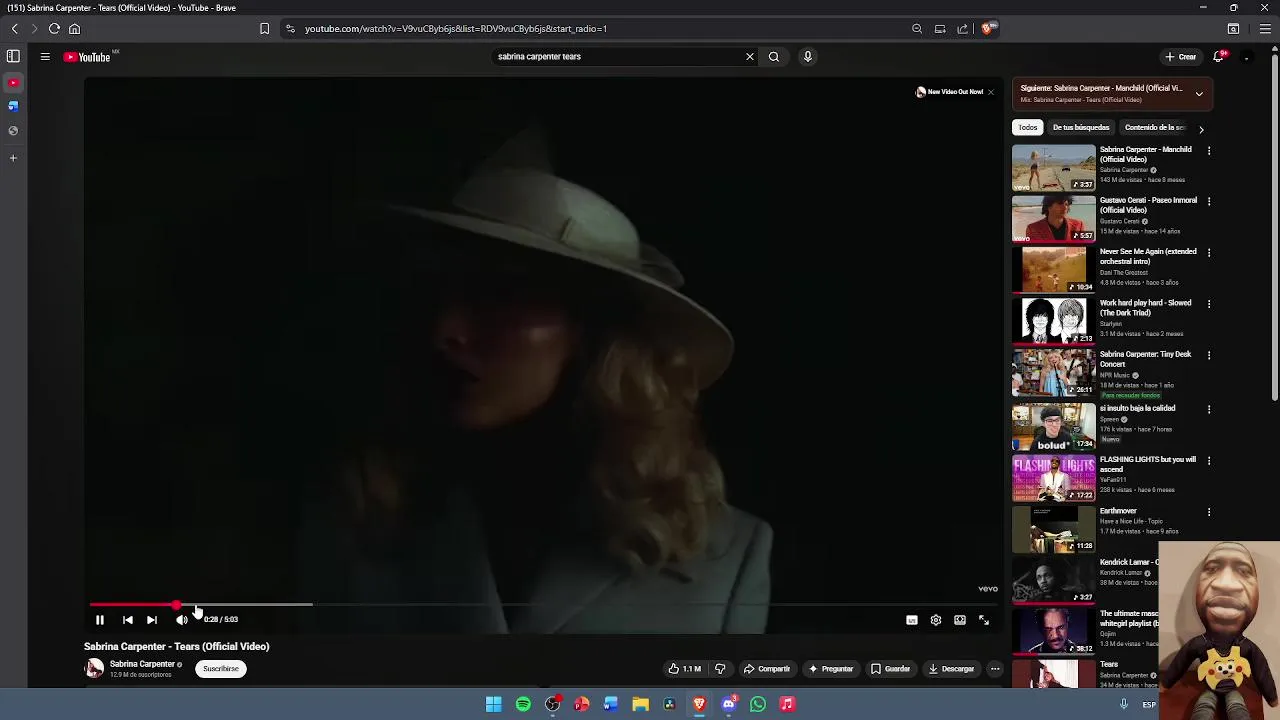Open the Earthmover video title
Screen dimensions: 1280x720
coord(1118,511)
